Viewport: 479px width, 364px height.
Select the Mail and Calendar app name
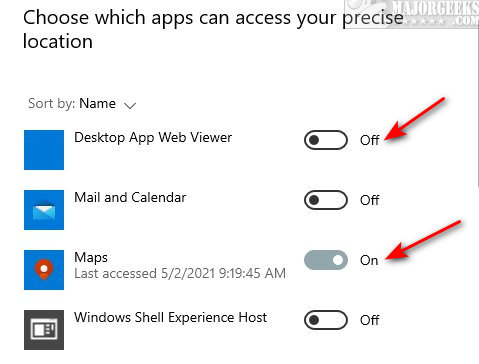pyautogui.click(x=130, y=197)
